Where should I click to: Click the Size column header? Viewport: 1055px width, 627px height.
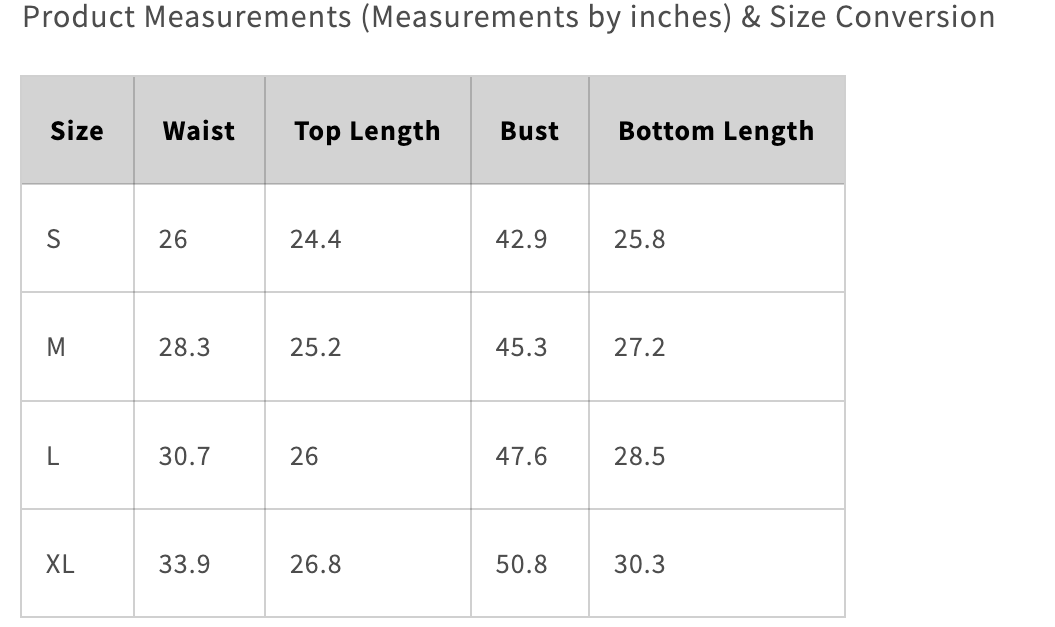[x=77, y=131]
